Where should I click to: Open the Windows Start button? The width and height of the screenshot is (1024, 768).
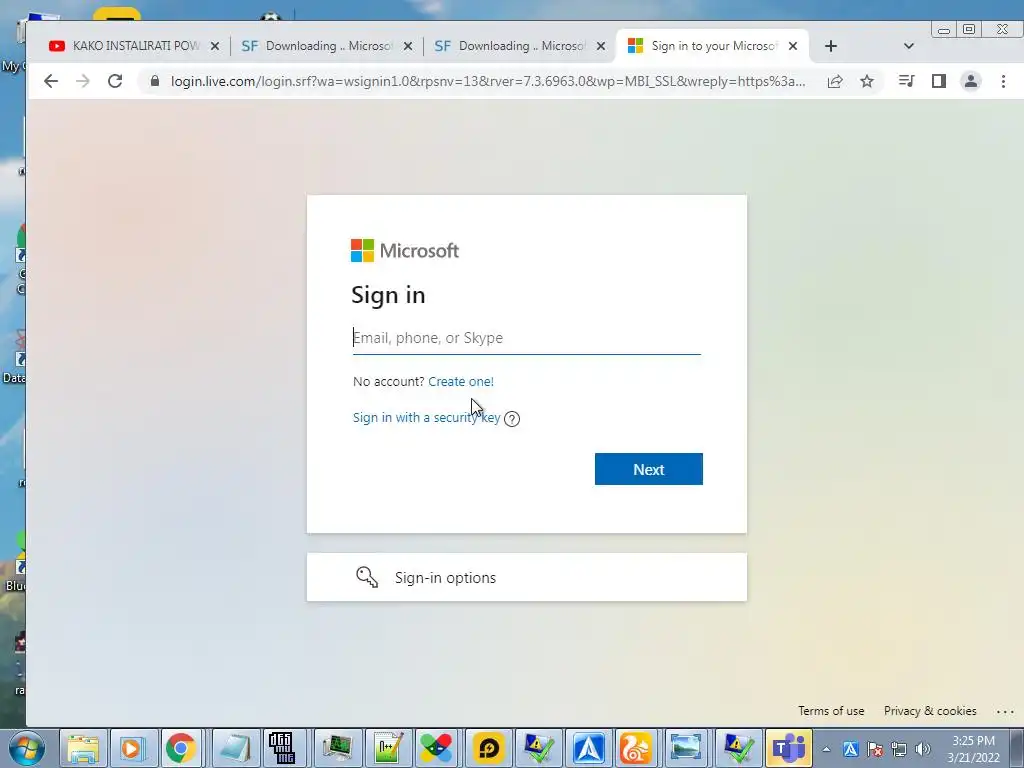pyautogui.click(x=26, y=748)
